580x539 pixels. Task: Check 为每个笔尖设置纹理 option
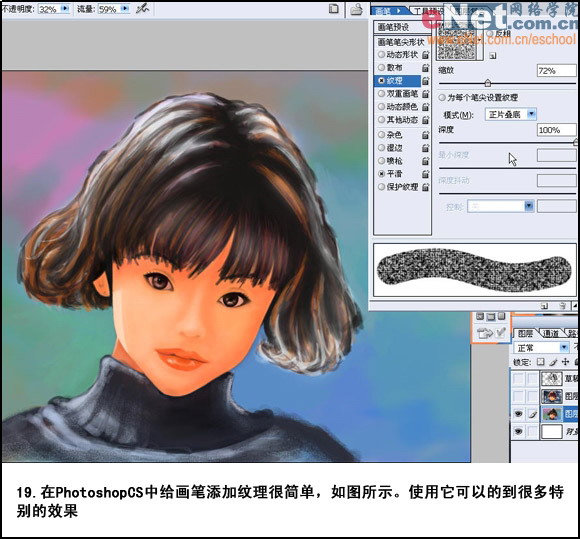pos(442,98)
